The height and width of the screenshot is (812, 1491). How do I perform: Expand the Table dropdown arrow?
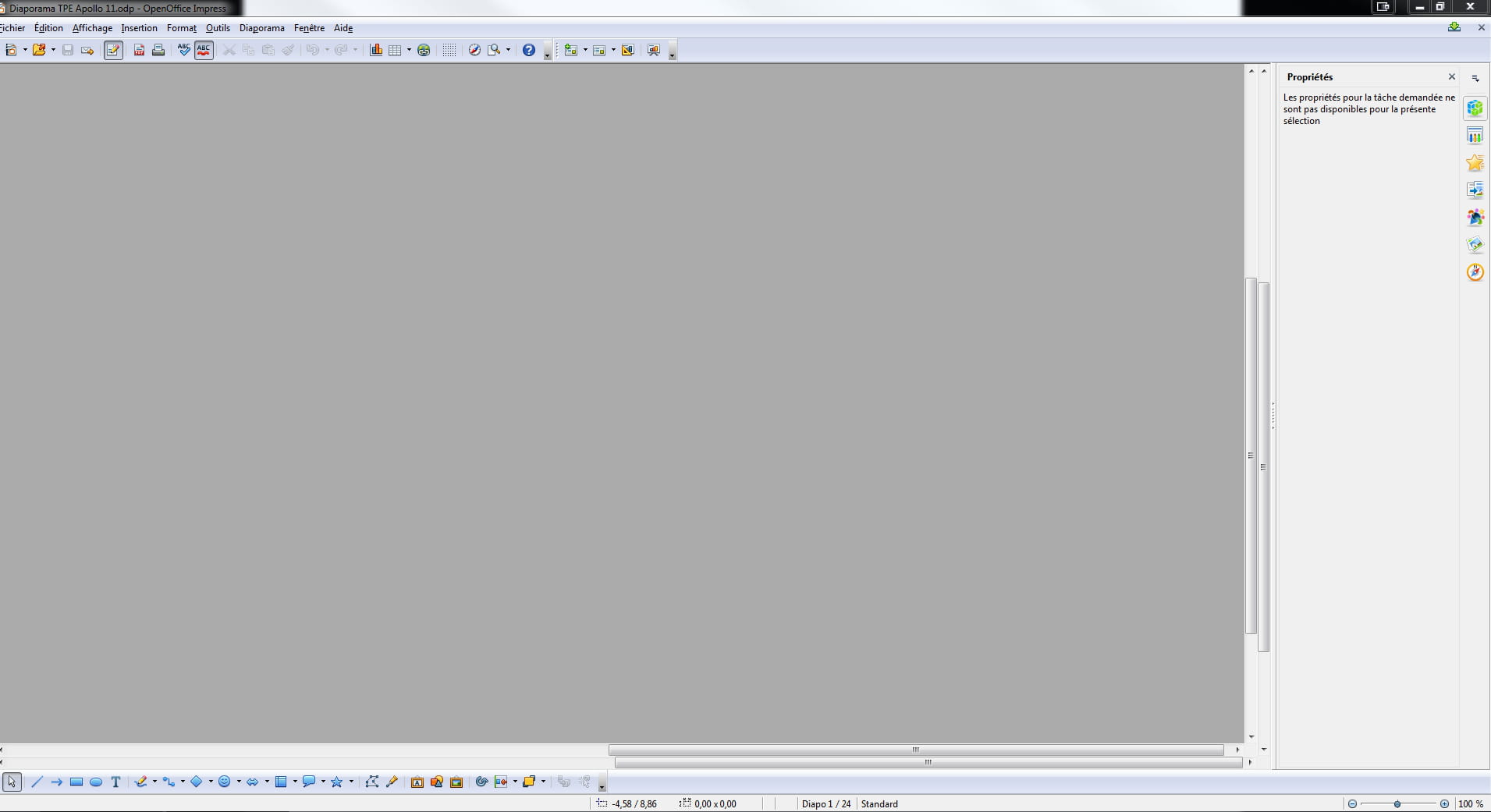[x=409, y=50]
